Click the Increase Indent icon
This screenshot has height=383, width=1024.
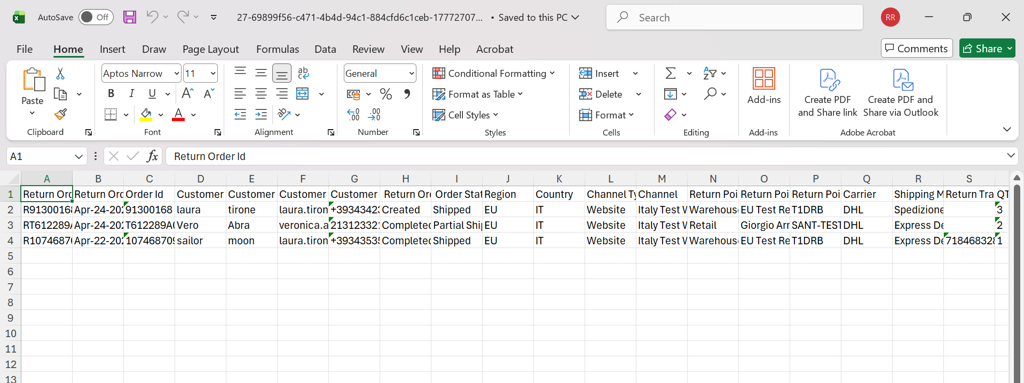[261, 115]
